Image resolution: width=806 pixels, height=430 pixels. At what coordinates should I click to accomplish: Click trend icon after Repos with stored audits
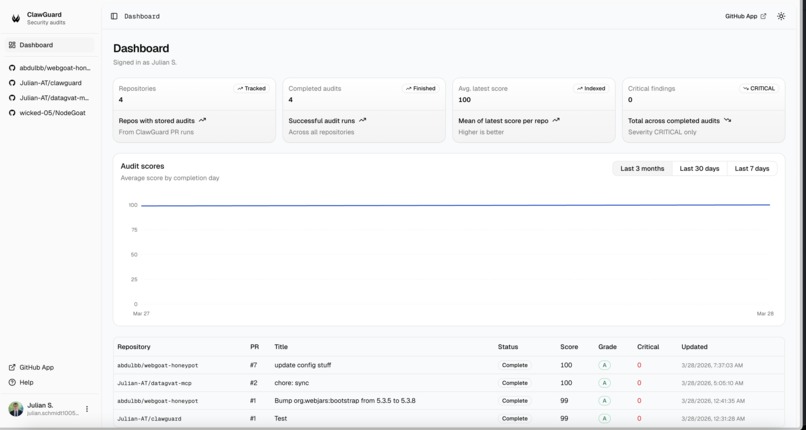point(203,120)
